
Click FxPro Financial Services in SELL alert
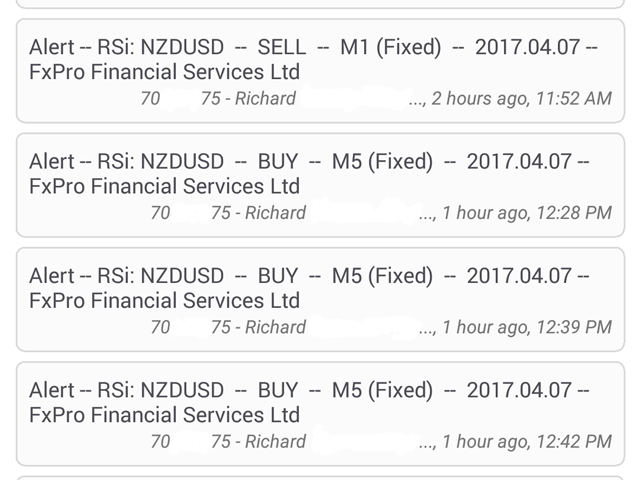tap(164, 73)
